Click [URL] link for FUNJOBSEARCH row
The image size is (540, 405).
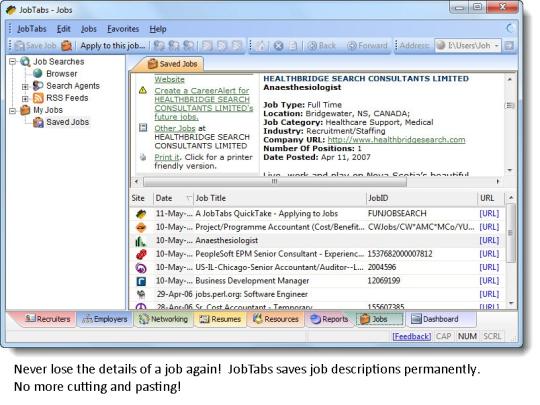(x=489, y=214)
